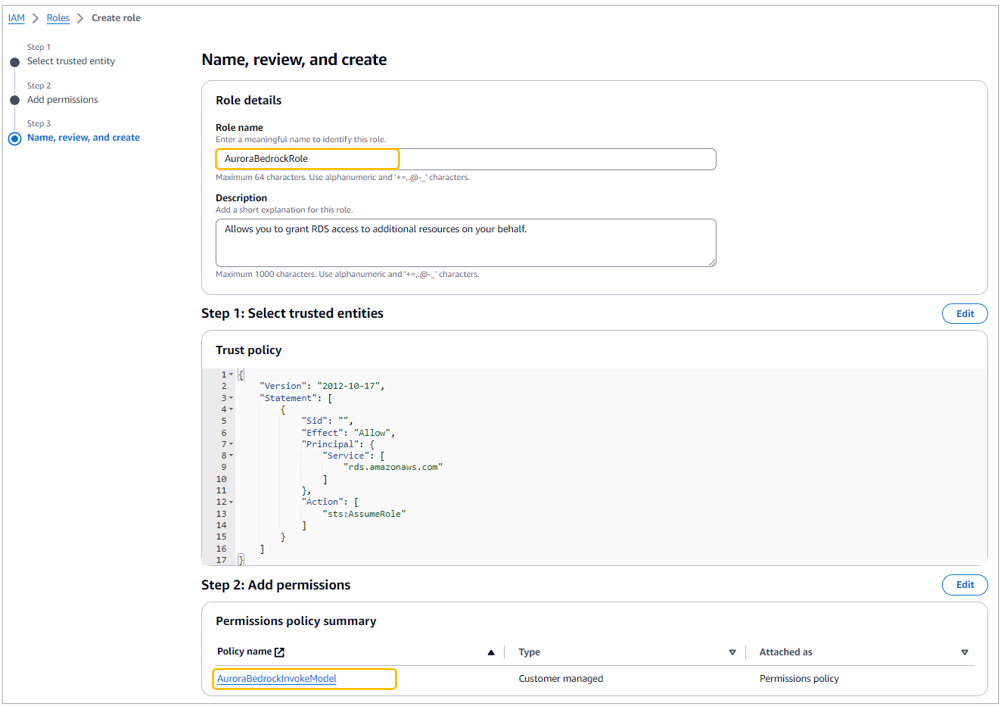1000x706 pixels.
Task: Go to Select trusted entity step
Action: pyautogui.click(x=70, y=61)
